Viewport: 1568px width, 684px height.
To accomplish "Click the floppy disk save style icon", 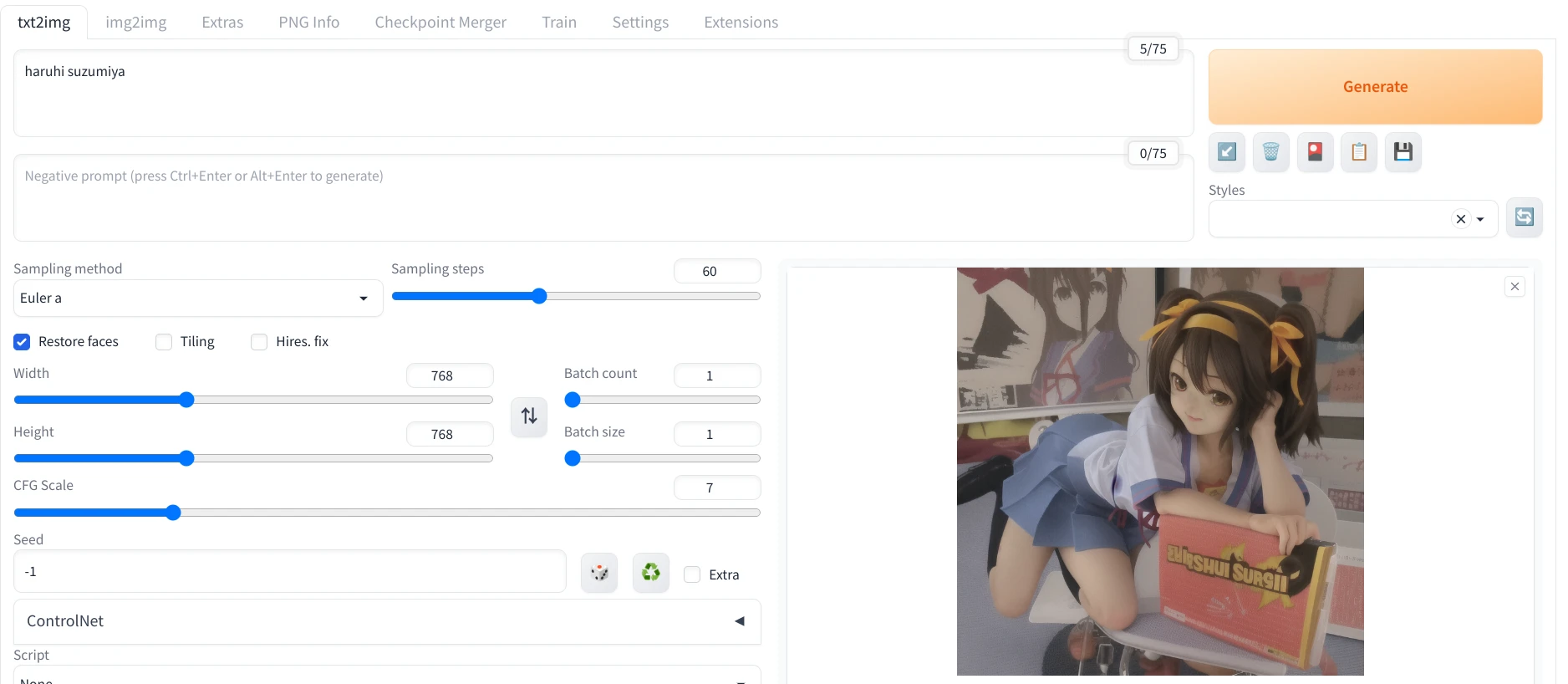I will [x=1403, y=152].
